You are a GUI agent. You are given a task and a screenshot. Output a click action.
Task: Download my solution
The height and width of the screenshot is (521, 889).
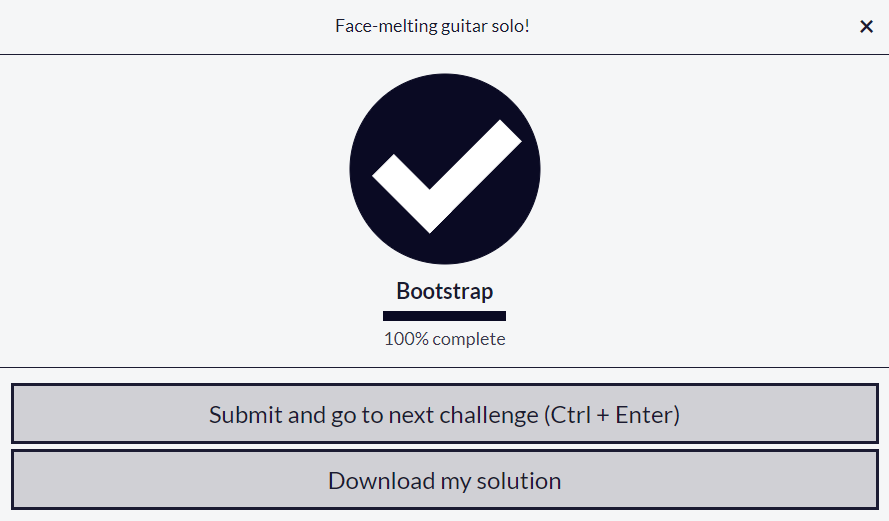[x=444, y=480]
